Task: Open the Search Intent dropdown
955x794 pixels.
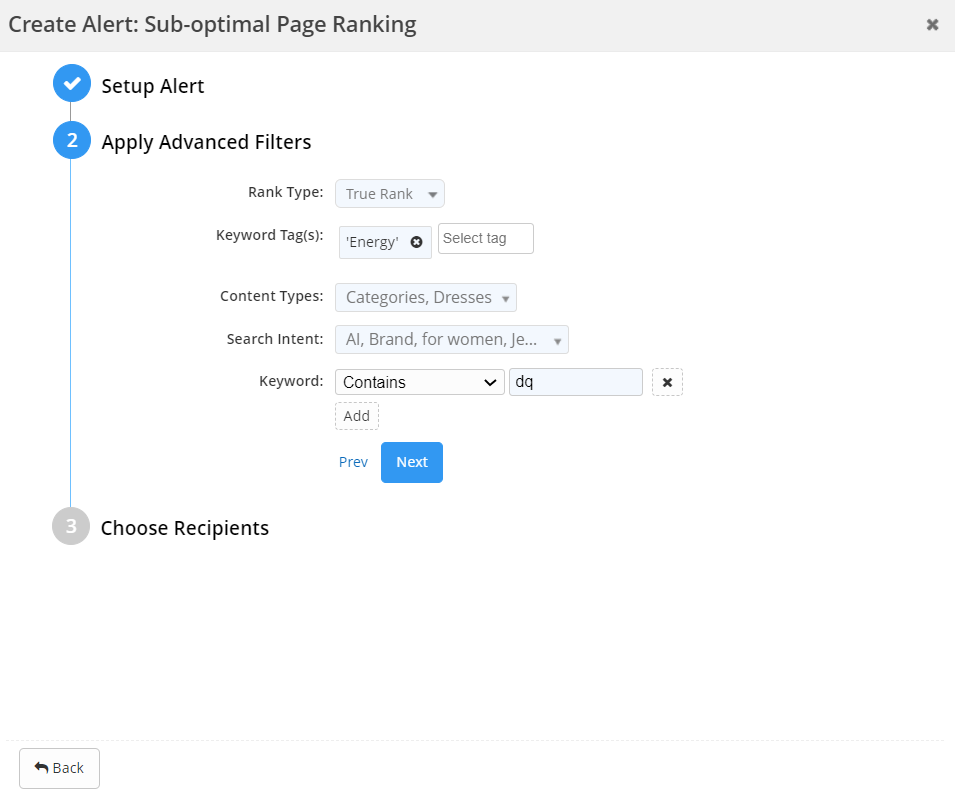Action: 451,340
